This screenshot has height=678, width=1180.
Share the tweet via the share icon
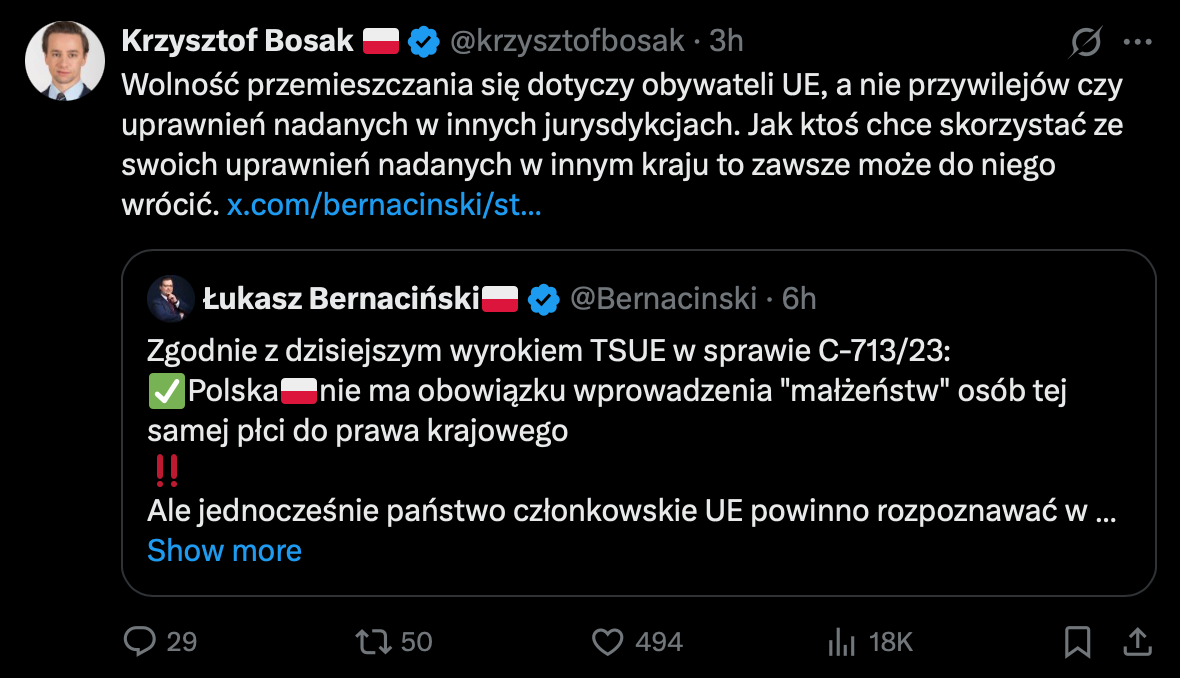1136,643
